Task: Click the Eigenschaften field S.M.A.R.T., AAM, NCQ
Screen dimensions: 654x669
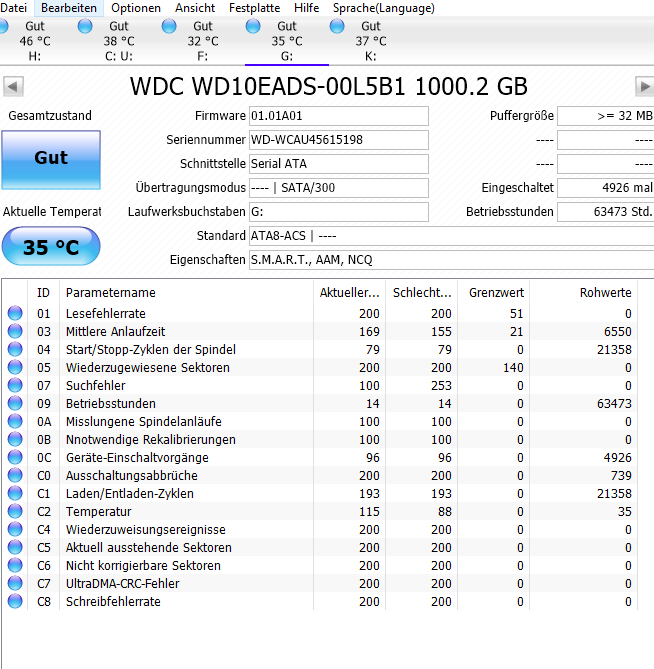Action: coord(451,260)
